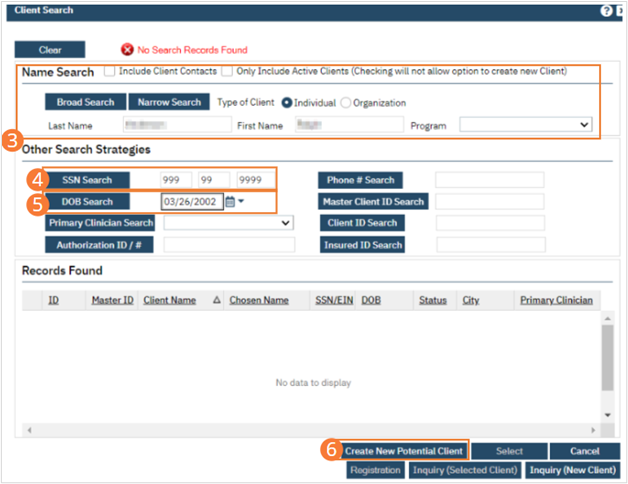Image resolution: width=628 pixels, height=484 pixels.
Task: Check the Include Client Contacts checkbox
Action: [108, 72]
